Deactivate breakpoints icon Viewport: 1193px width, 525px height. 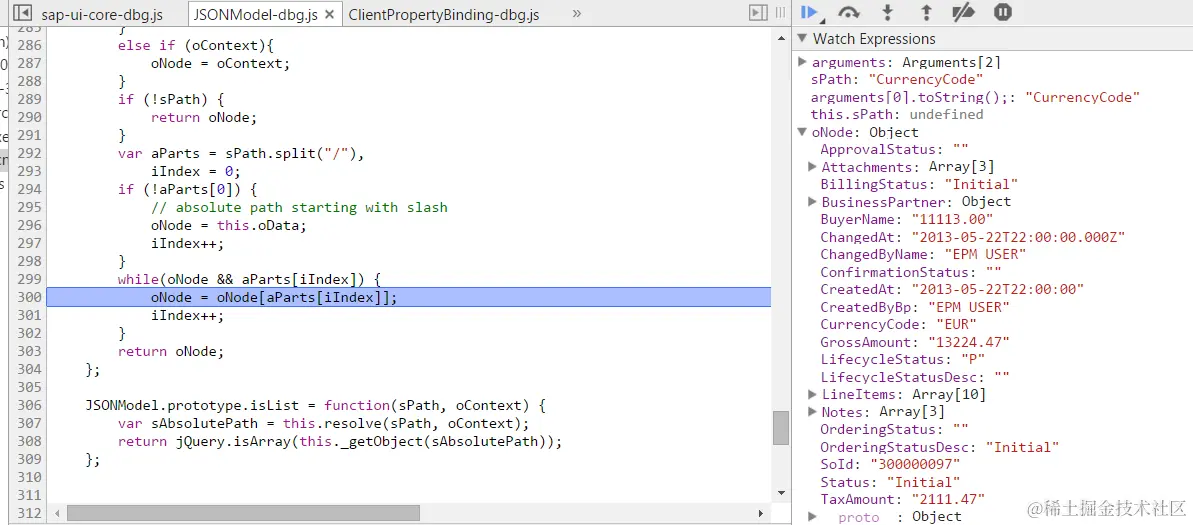964,12
